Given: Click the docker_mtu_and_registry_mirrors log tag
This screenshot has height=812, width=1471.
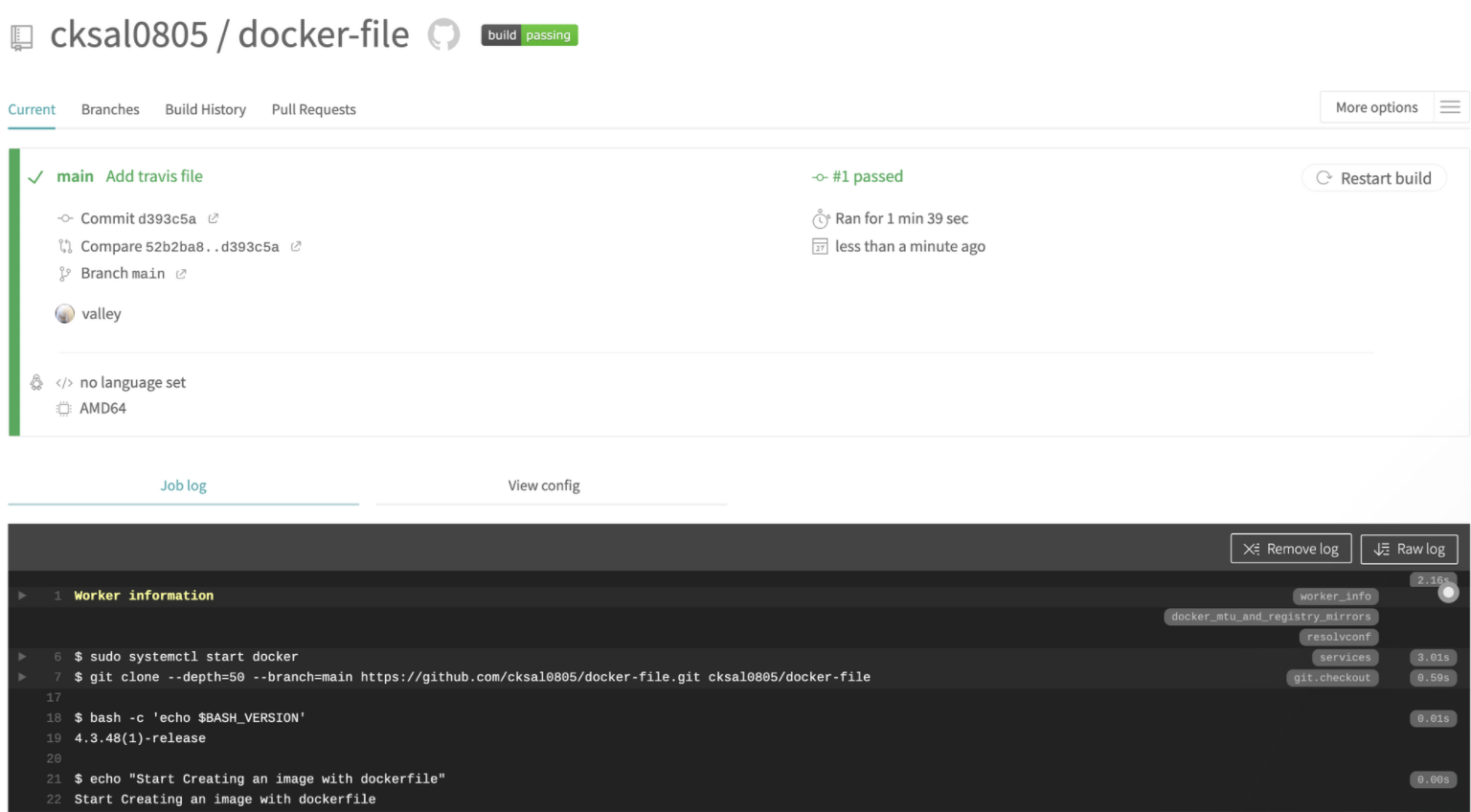Looking at the screenshot, I should (x=1271, y=617).
